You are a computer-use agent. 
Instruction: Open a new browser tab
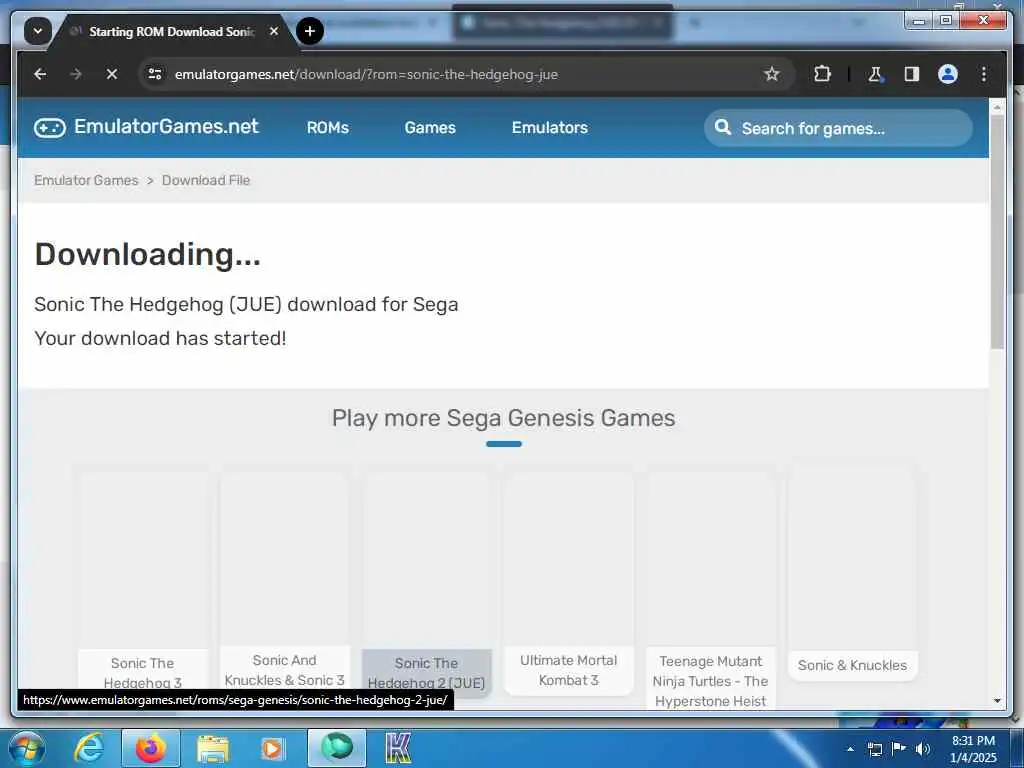(310, 31)
